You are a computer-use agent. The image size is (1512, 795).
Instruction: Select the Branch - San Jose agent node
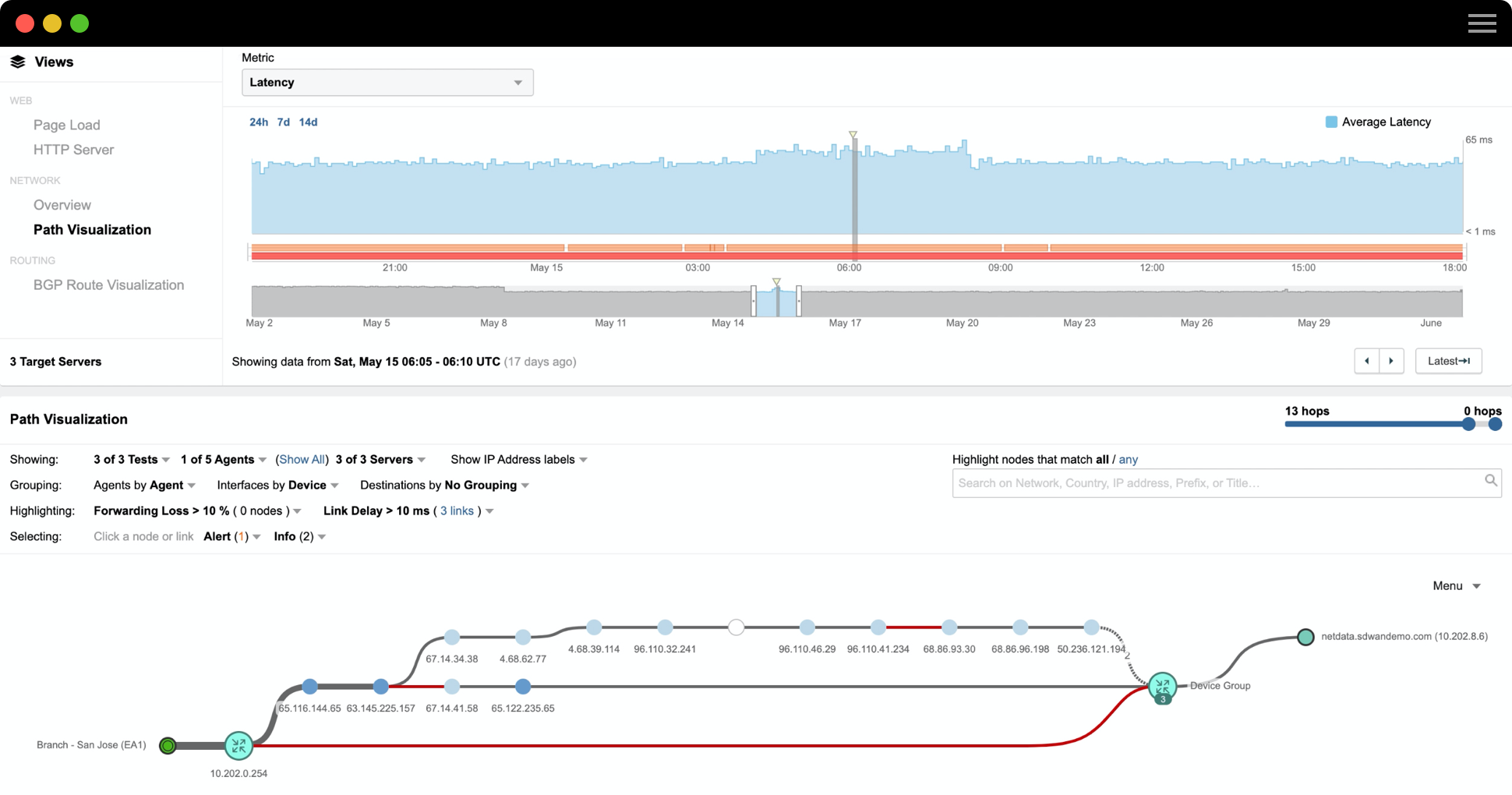pos(168,746)
